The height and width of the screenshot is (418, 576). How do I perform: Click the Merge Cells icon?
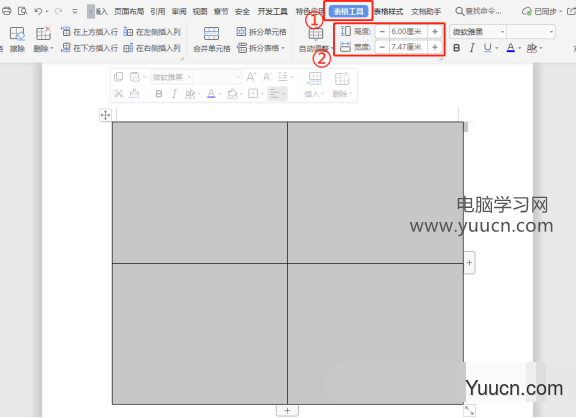click(211, 33)
